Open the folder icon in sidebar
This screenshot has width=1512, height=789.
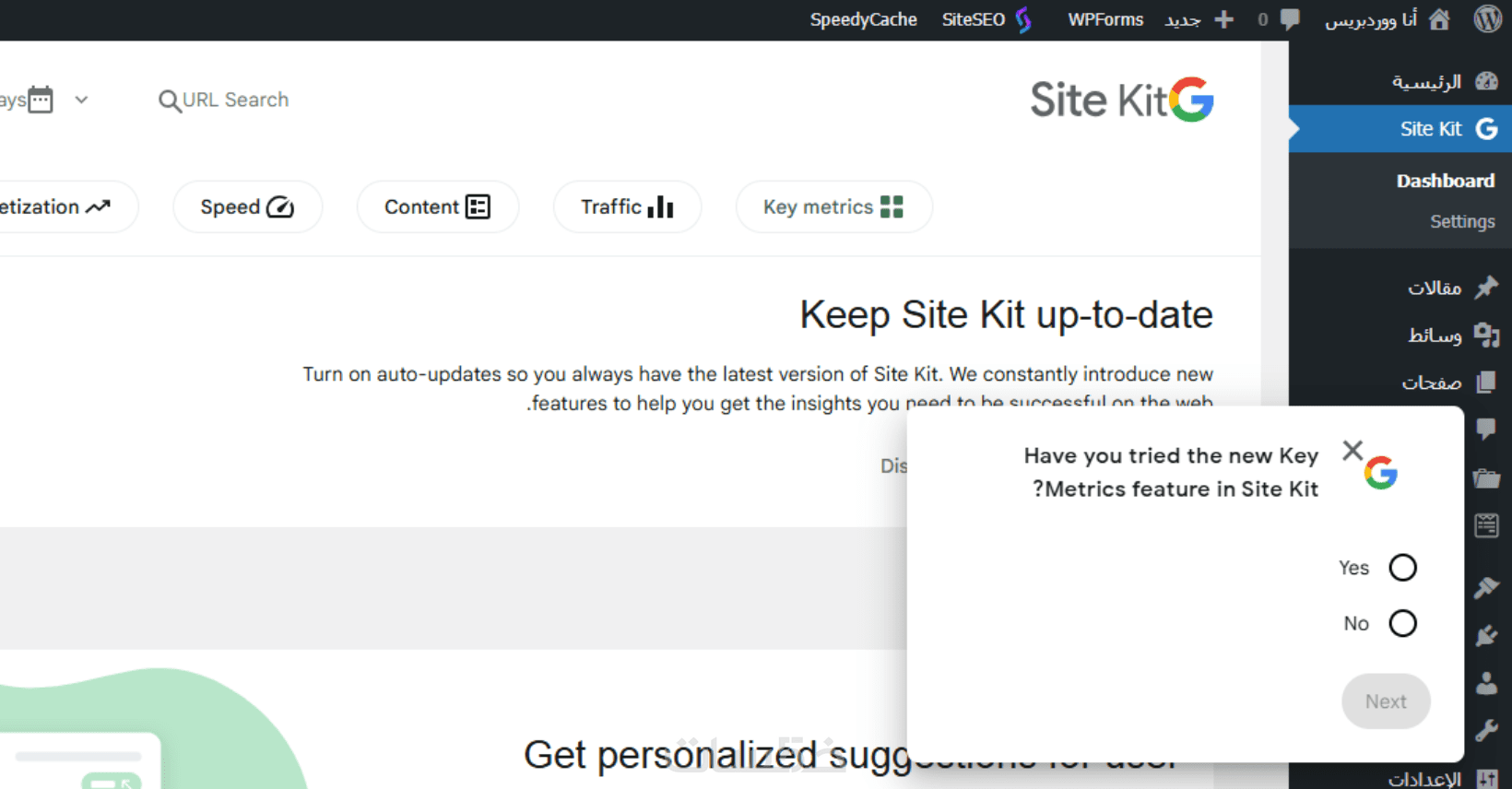point(1486,477)
